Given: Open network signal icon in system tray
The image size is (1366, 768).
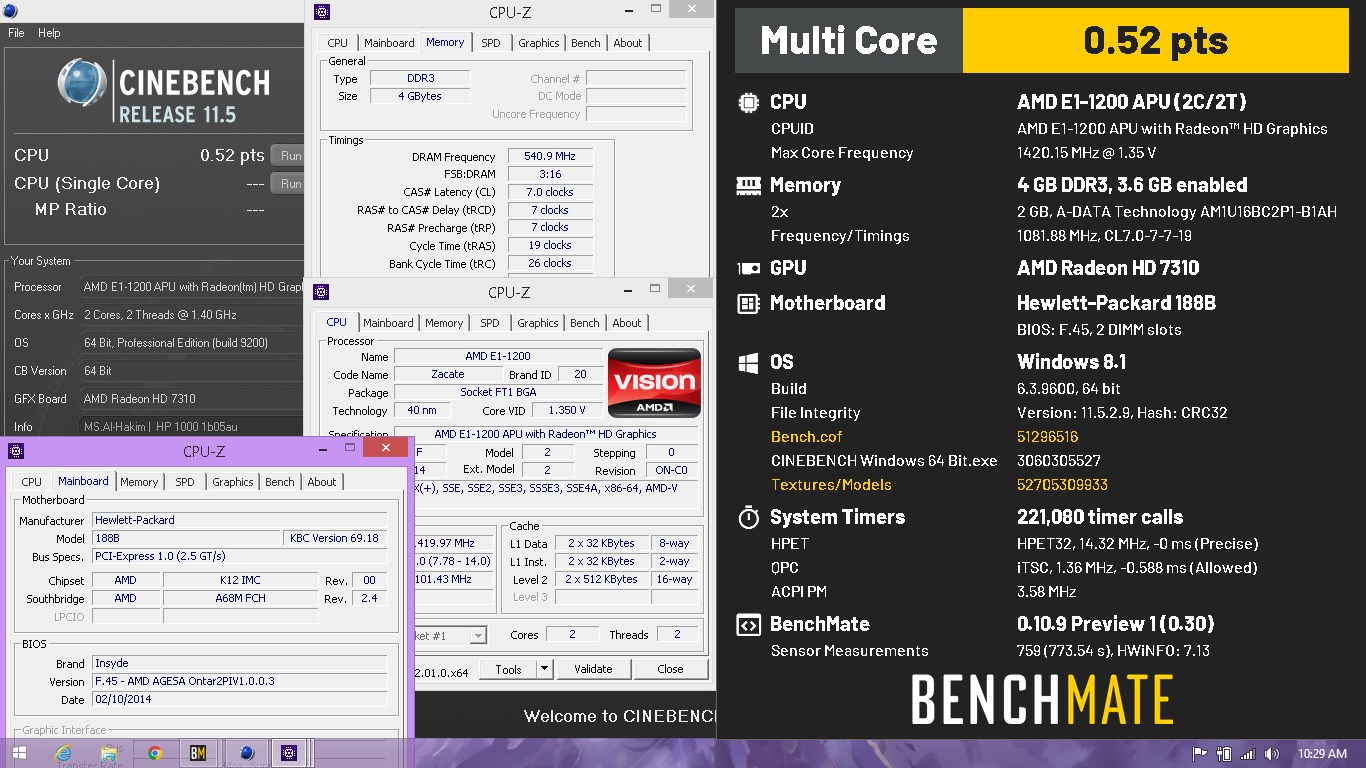Looking at the screenshot, I should click(1247, 754).
